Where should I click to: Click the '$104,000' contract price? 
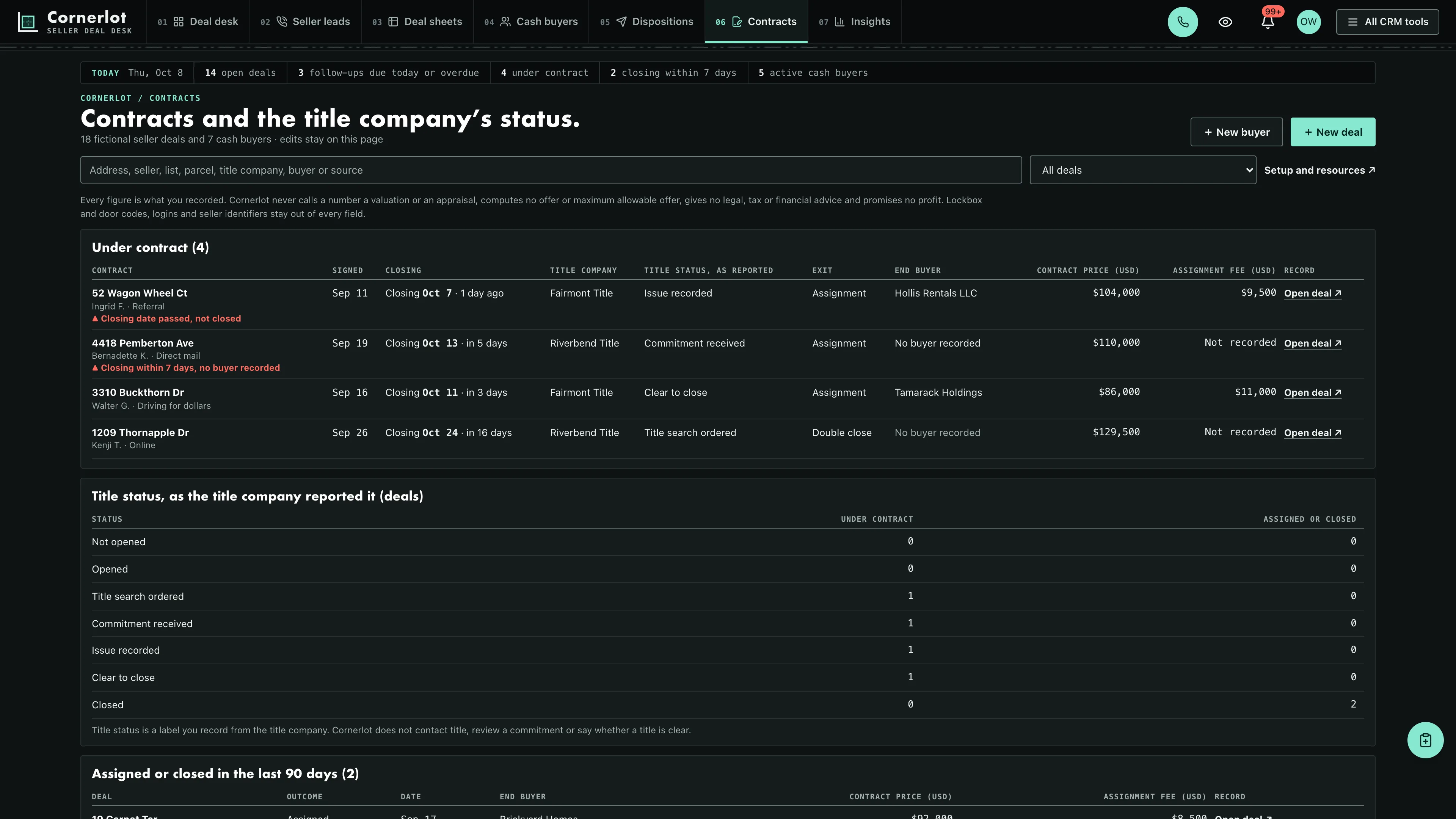(x=1116, y=292)
